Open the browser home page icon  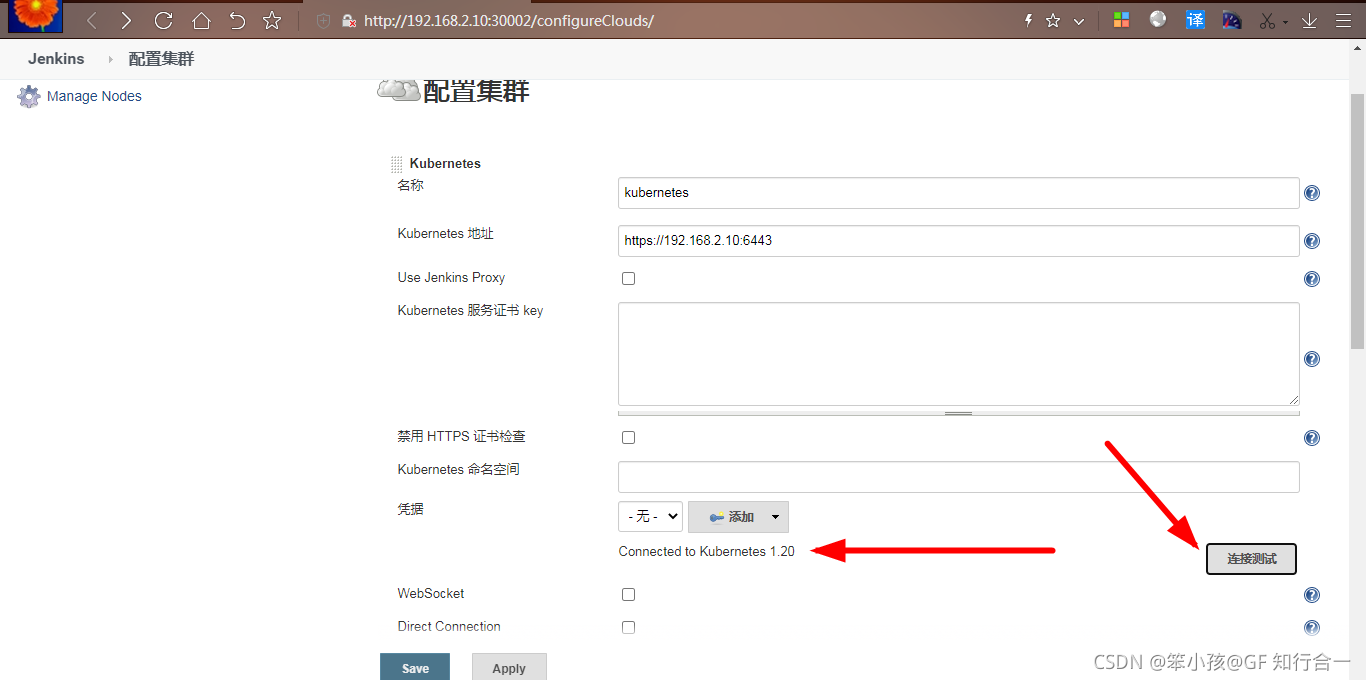(201, 20)
